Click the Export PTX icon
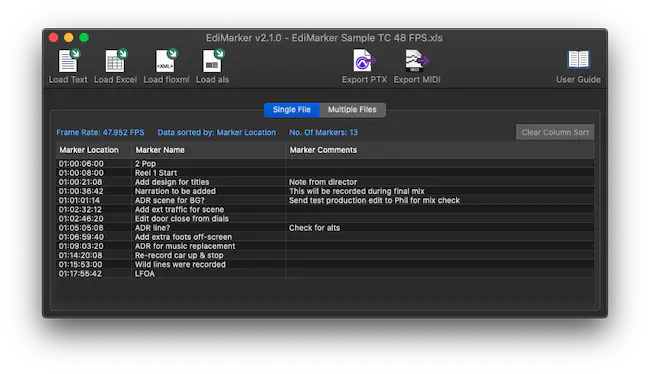The image size is (650, 374). 364,61
